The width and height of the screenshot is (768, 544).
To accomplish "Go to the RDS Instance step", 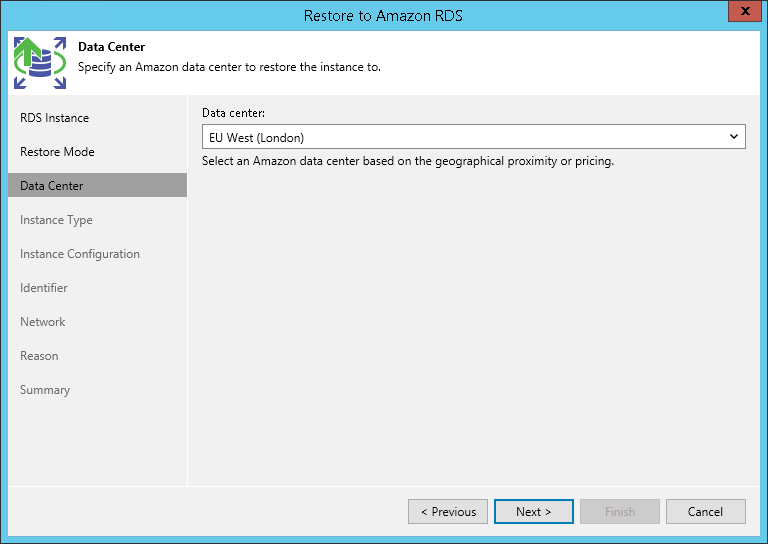I will [x=54, y=118].
